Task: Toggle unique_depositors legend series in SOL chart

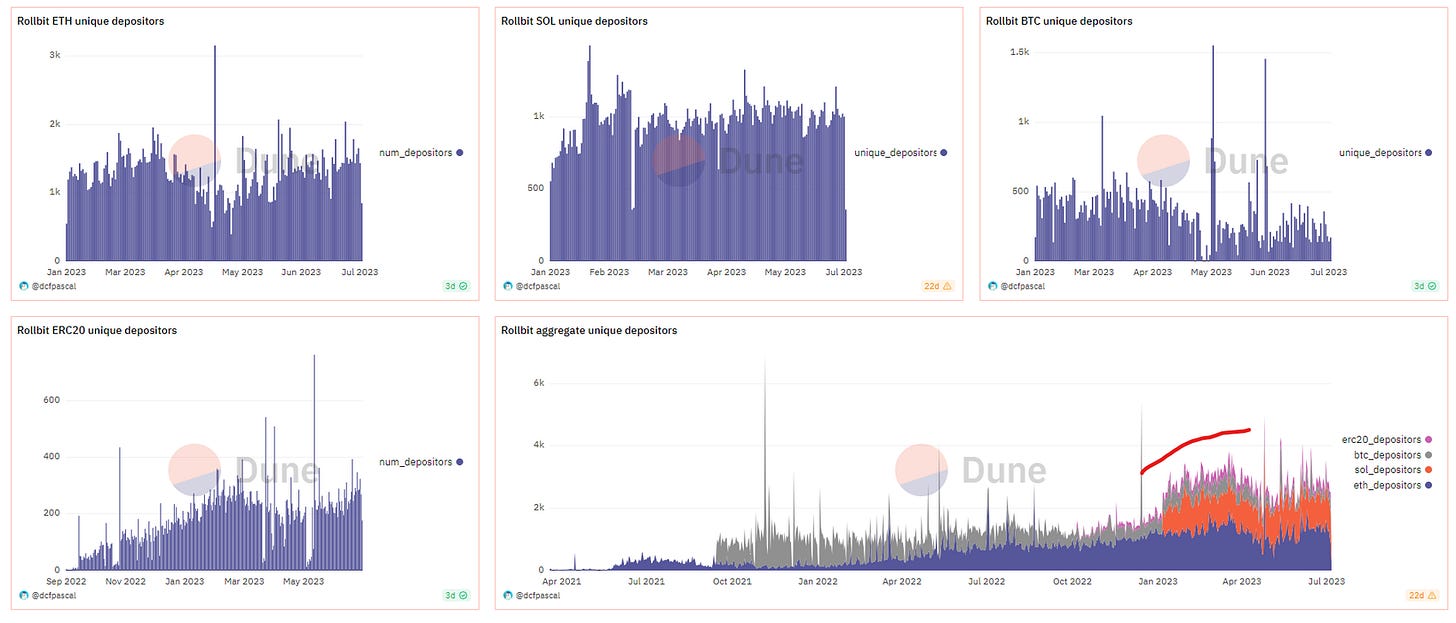Action: tap(900, 153)
